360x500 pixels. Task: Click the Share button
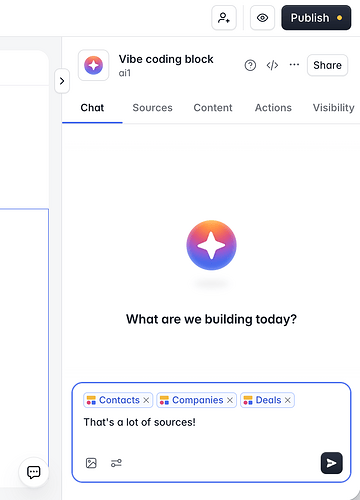327,65
